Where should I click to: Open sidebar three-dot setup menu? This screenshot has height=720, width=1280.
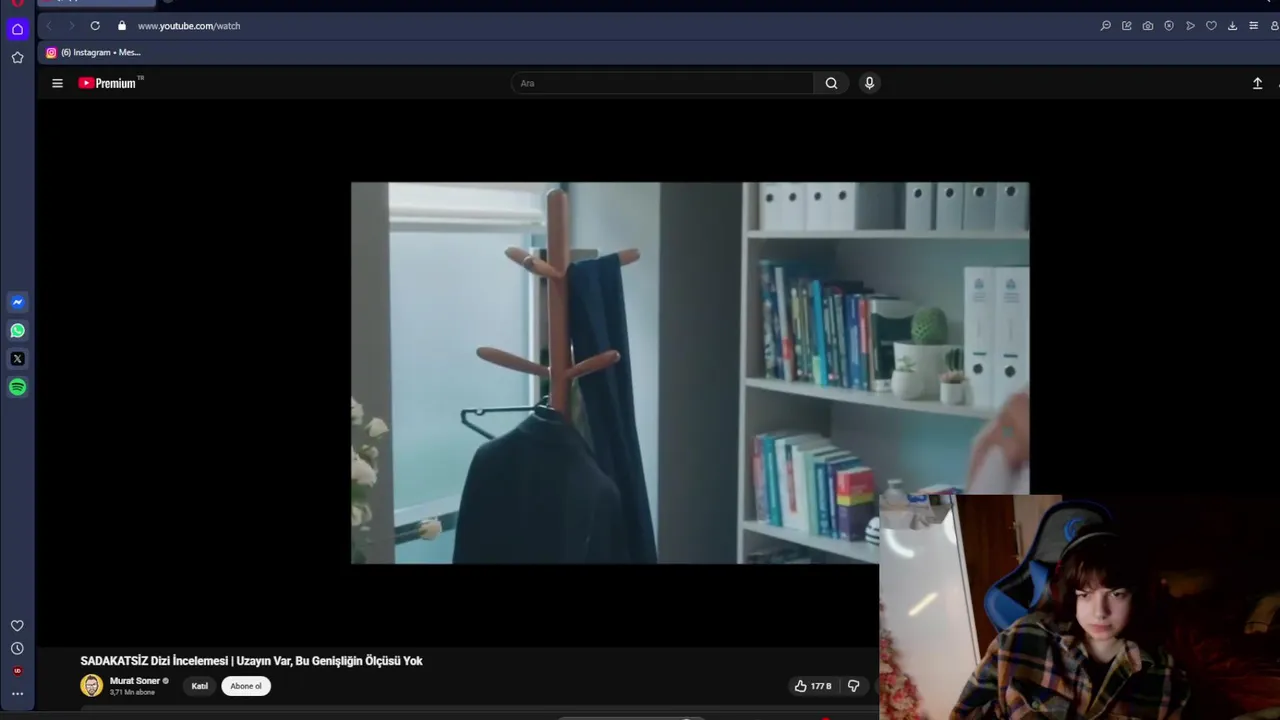(x=17, y=694)
